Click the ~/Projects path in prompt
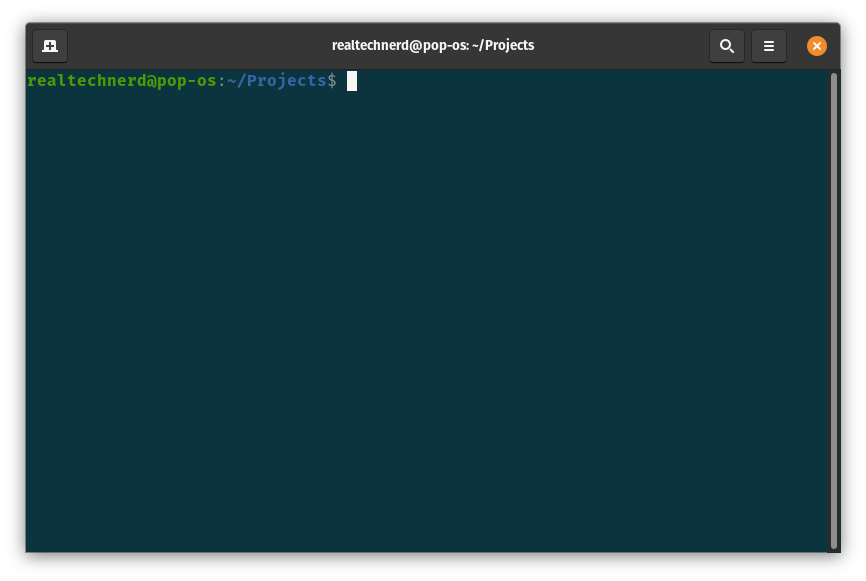The width and height of the screenshot is (866, 581). [276, 81]
